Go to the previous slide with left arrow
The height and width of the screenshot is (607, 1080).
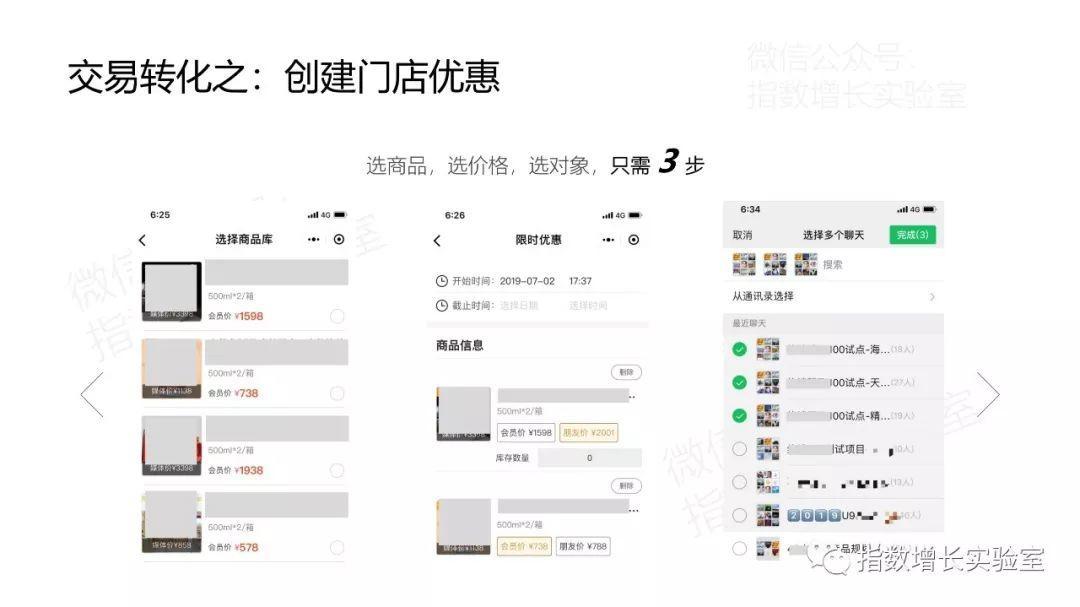(92, 394)
